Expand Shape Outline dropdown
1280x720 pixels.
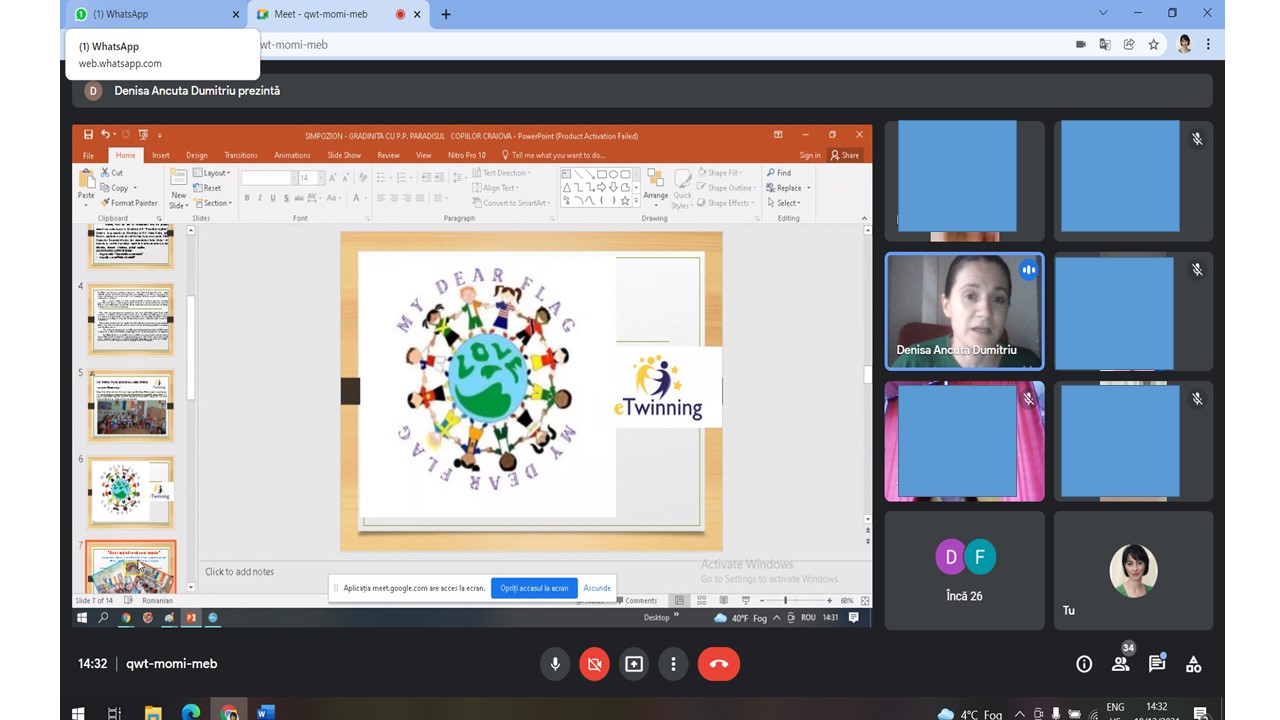[x=726, y=188]
